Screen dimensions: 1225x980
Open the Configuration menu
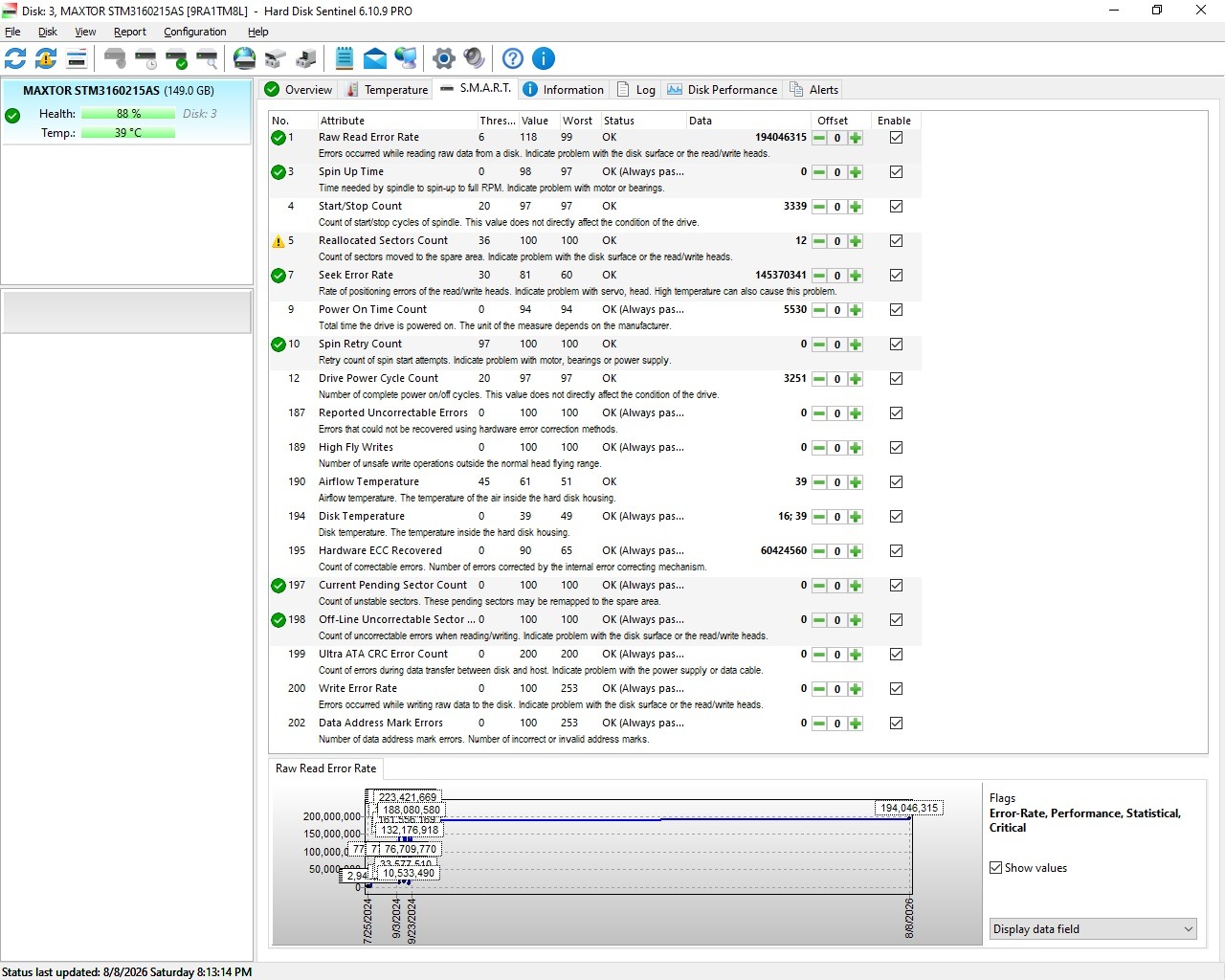(195, 32)
